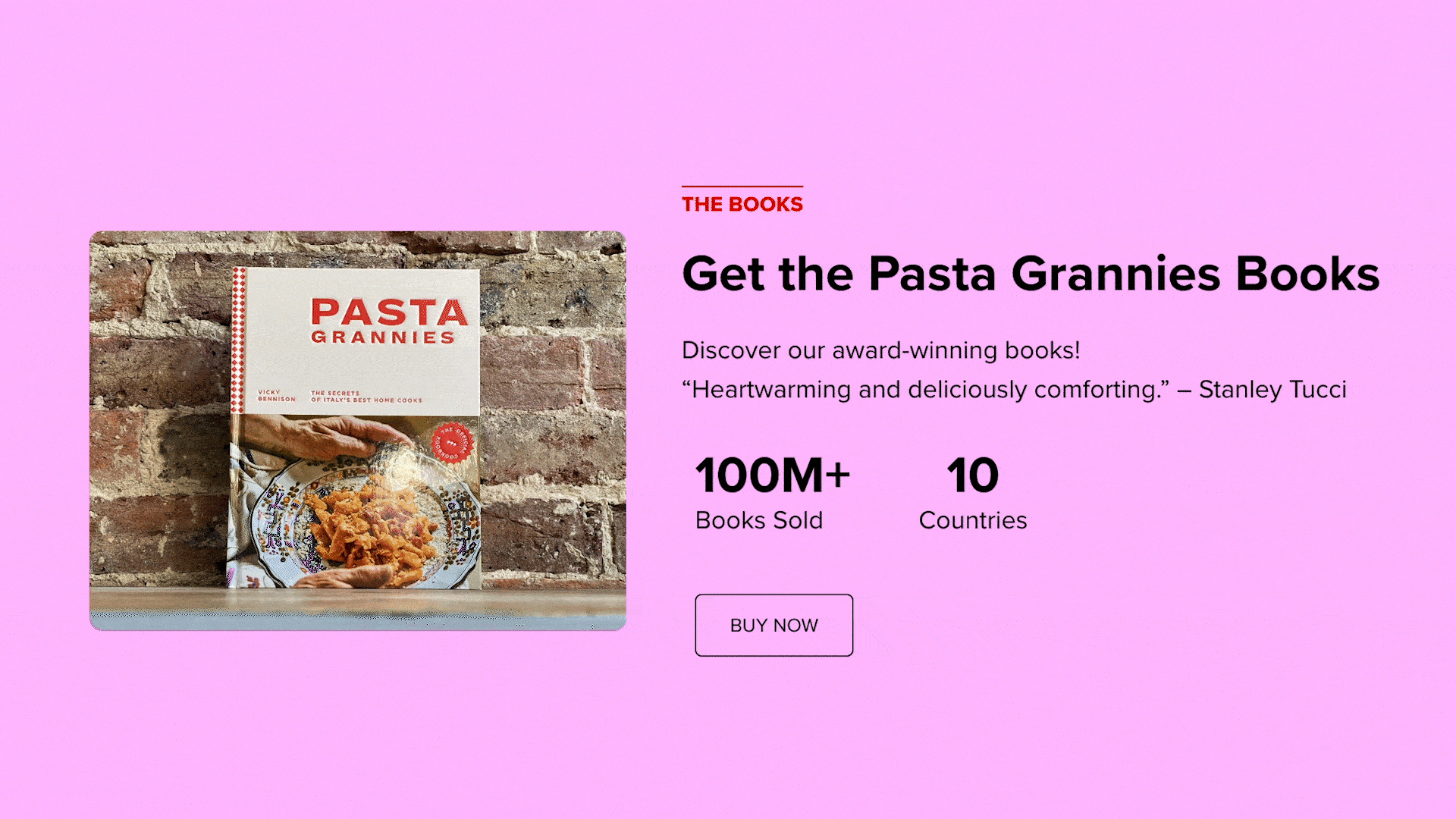Click the red line above THE BOOKS

point(742,186)
